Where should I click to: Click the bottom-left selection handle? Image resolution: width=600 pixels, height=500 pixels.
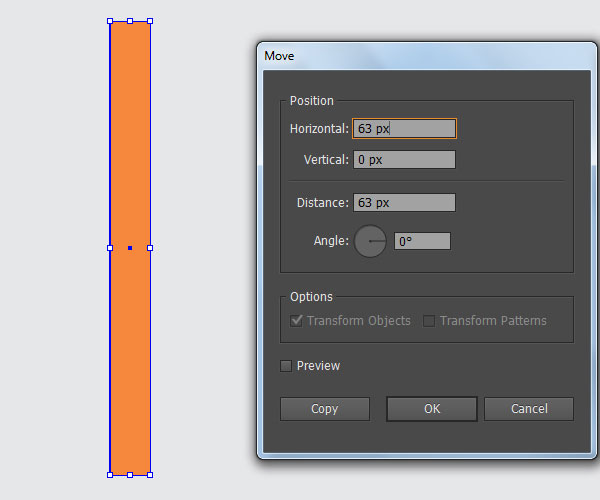[x=110, y=475]
